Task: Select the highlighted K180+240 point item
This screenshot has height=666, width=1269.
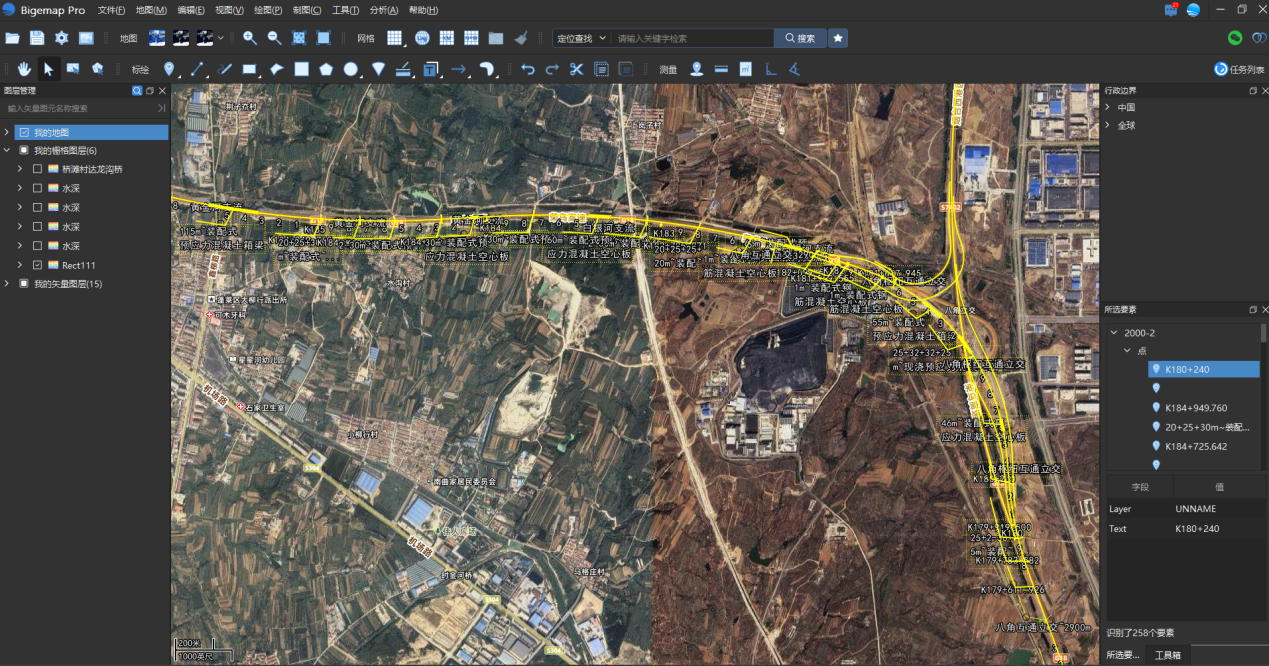Action: (1203, 369)
